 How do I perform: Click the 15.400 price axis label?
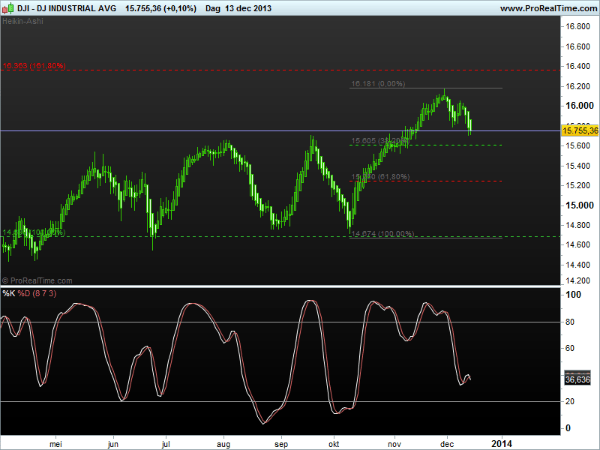click(578, 166)
